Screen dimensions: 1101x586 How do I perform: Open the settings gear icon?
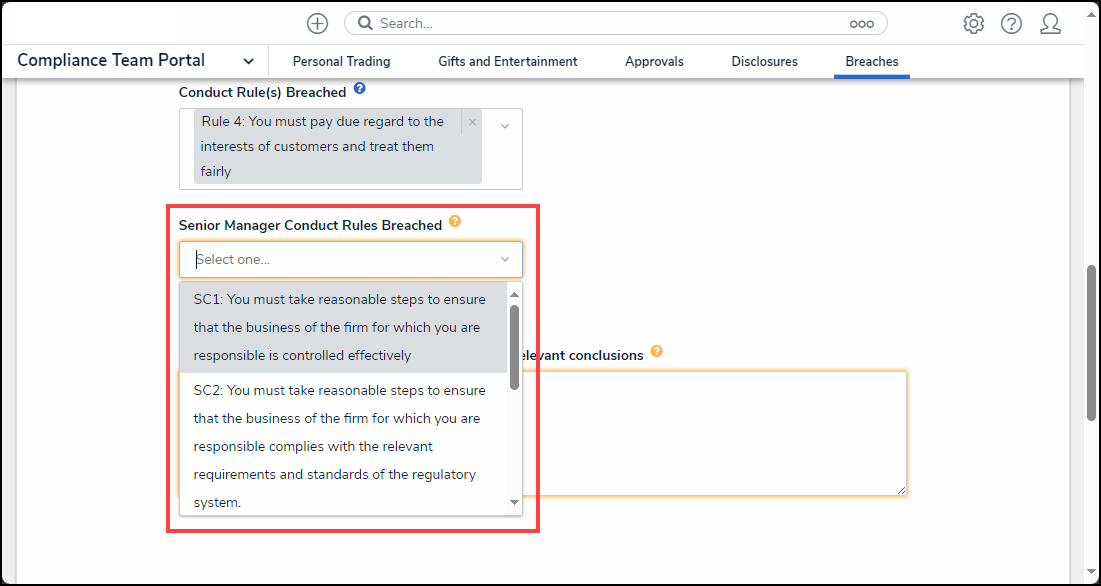coord(973,24)
